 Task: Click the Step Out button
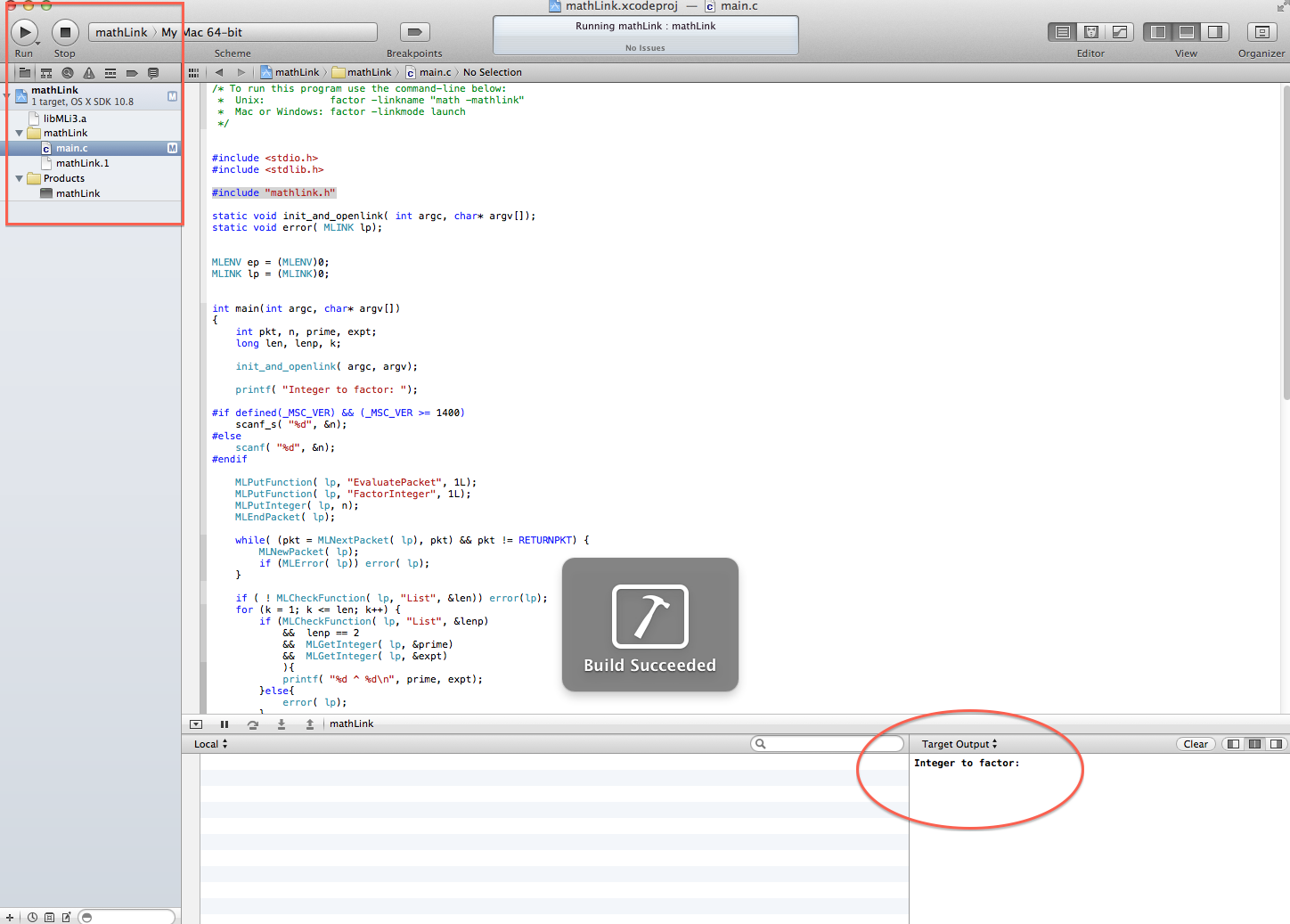click(310, 724)
